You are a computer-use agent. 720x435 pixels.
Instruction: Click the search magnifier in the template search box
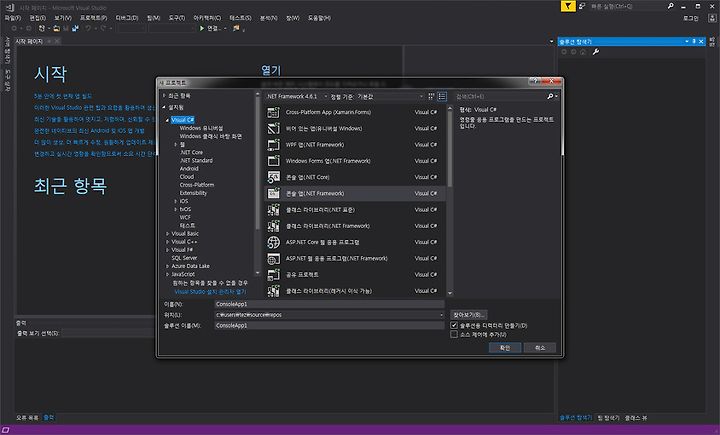pyautogui.click(x=550, y=96)
